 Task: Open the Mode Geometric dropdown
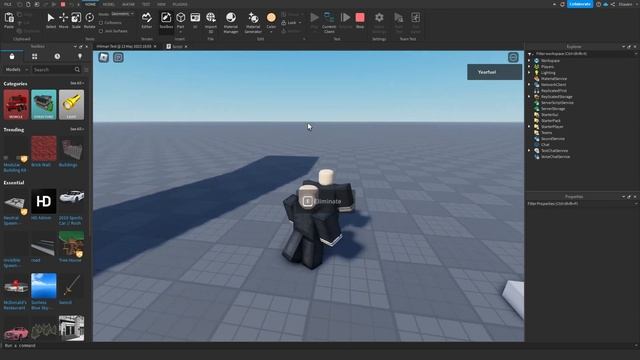point(122,14)
